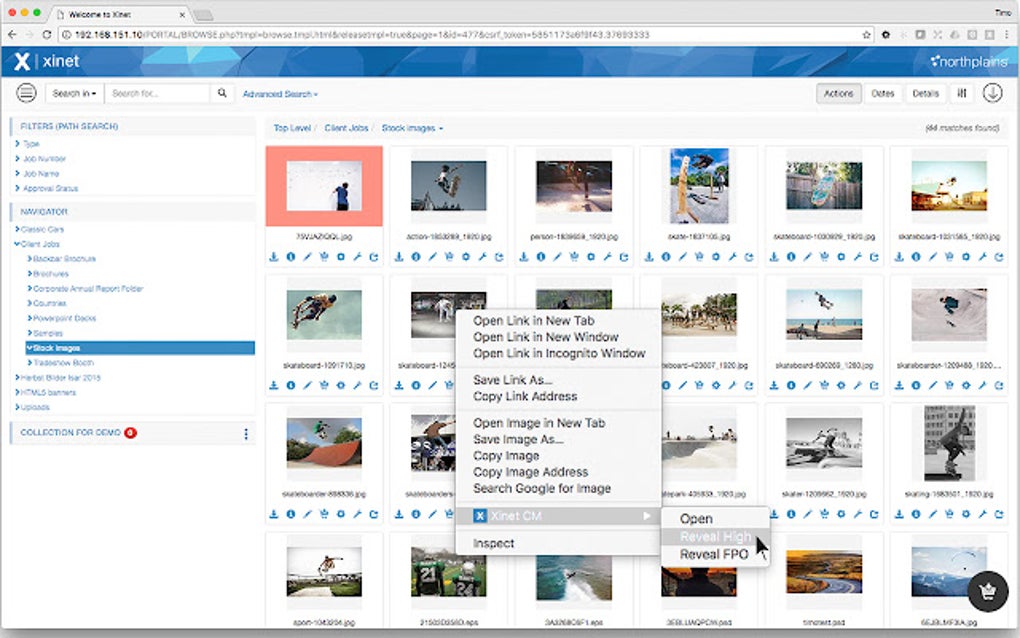
Task: Click pencil icon under person-1839559_1920.jpg
Action: point(557,257)
